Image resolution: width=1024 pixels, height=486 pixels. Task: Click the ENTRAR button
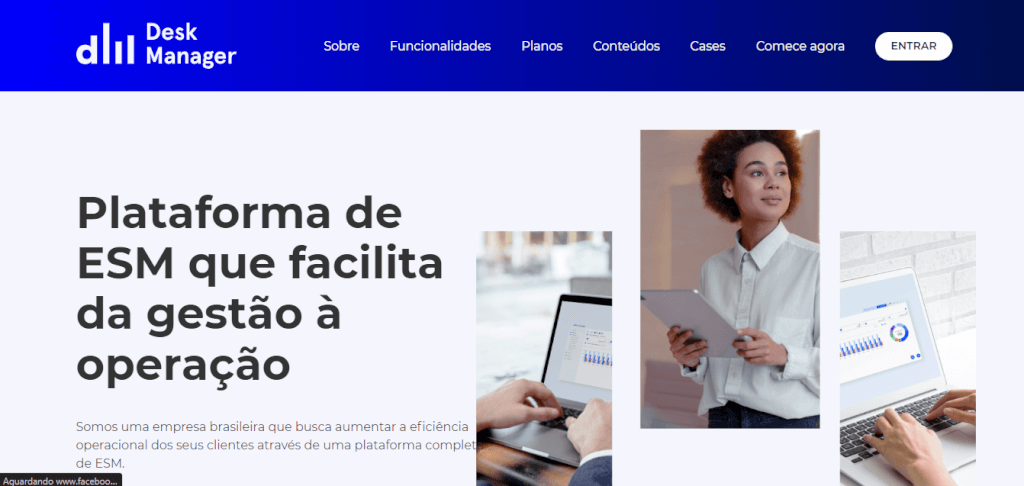pos(914,46)
